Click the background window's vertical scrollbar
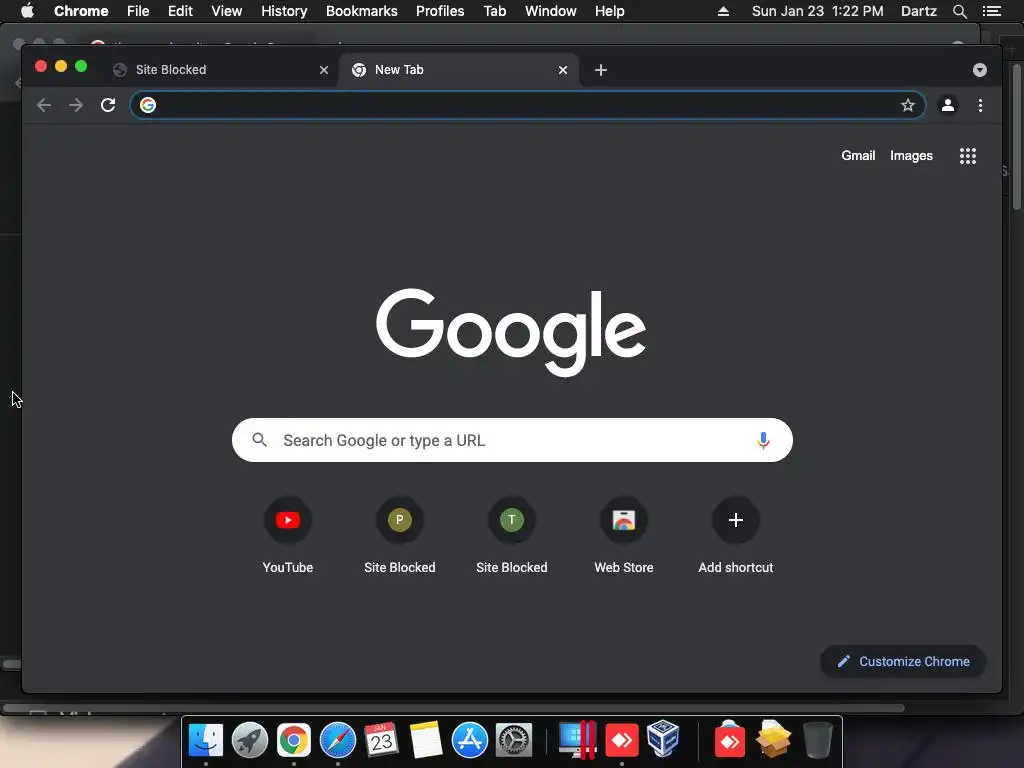Screen dimensions: 1024x768 (1017, 136)
